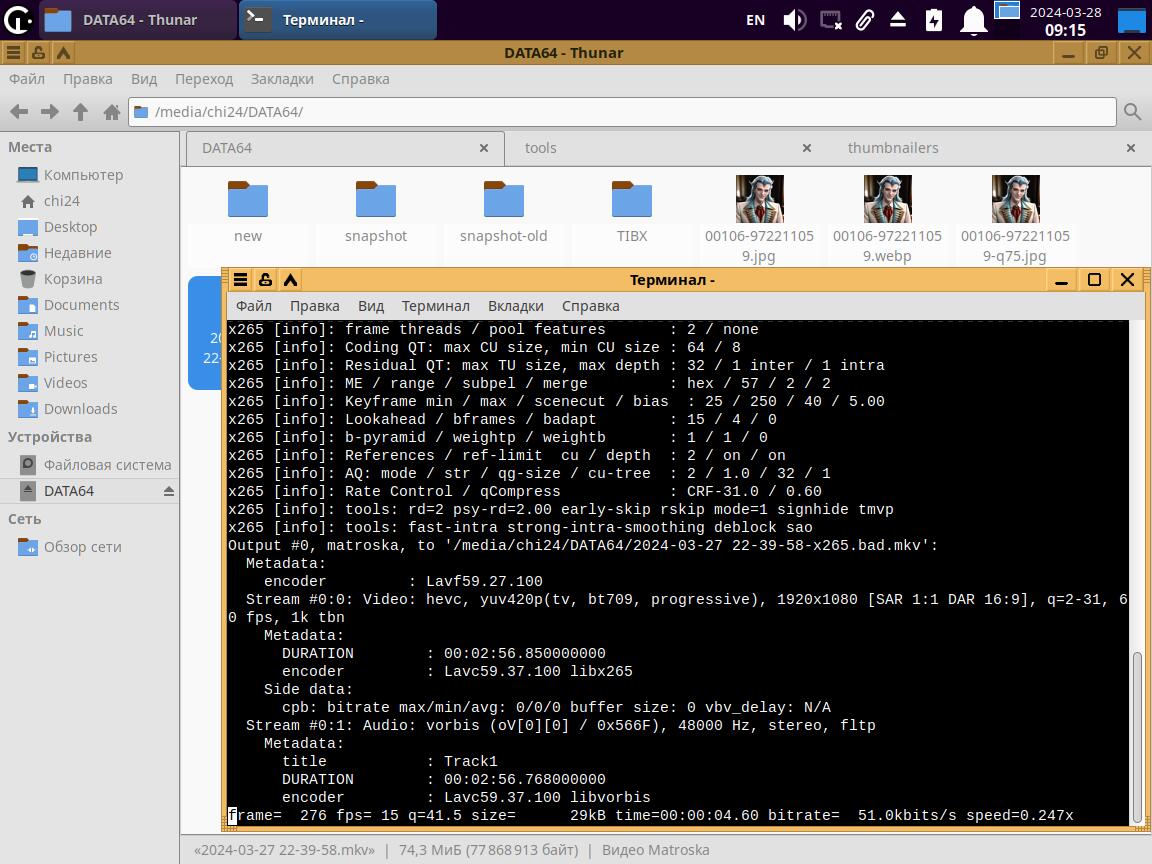Click the back navigation arrow in Thunar

18,112
